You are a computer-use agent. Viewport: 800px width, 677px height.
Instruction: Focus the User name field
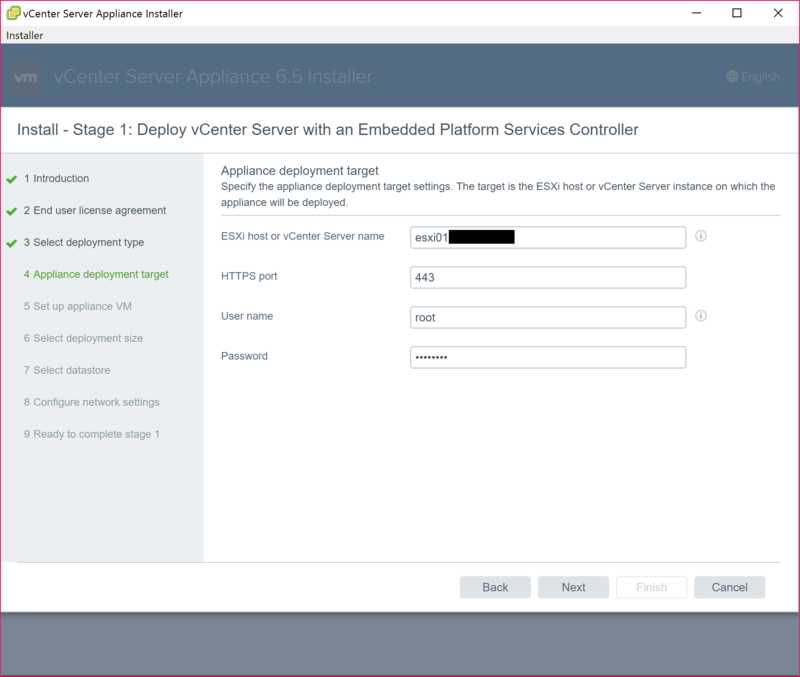[548, 317]
